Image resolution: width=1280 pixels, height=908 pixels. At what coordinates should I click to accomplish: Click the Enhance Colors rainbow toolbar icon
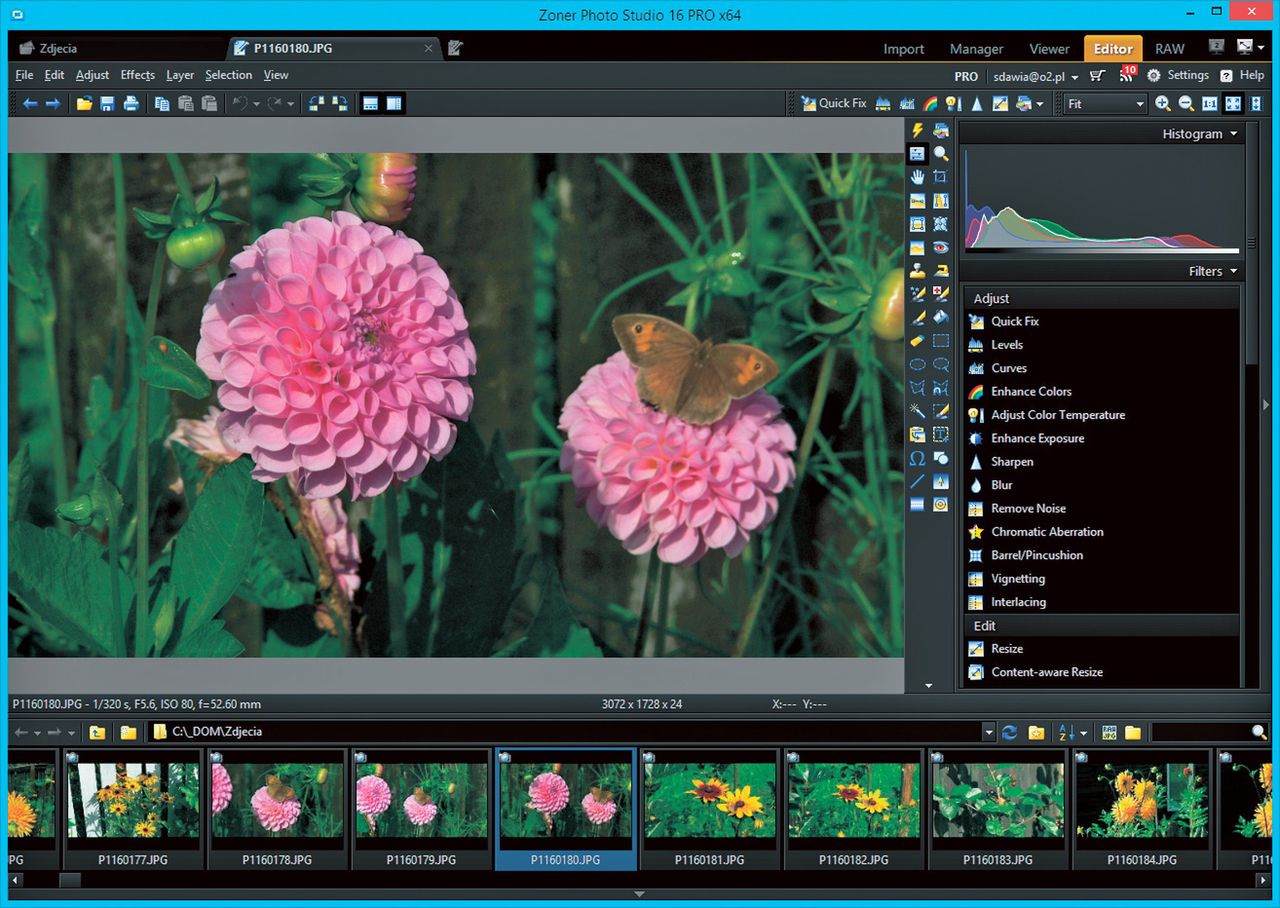tap(930, 103)
